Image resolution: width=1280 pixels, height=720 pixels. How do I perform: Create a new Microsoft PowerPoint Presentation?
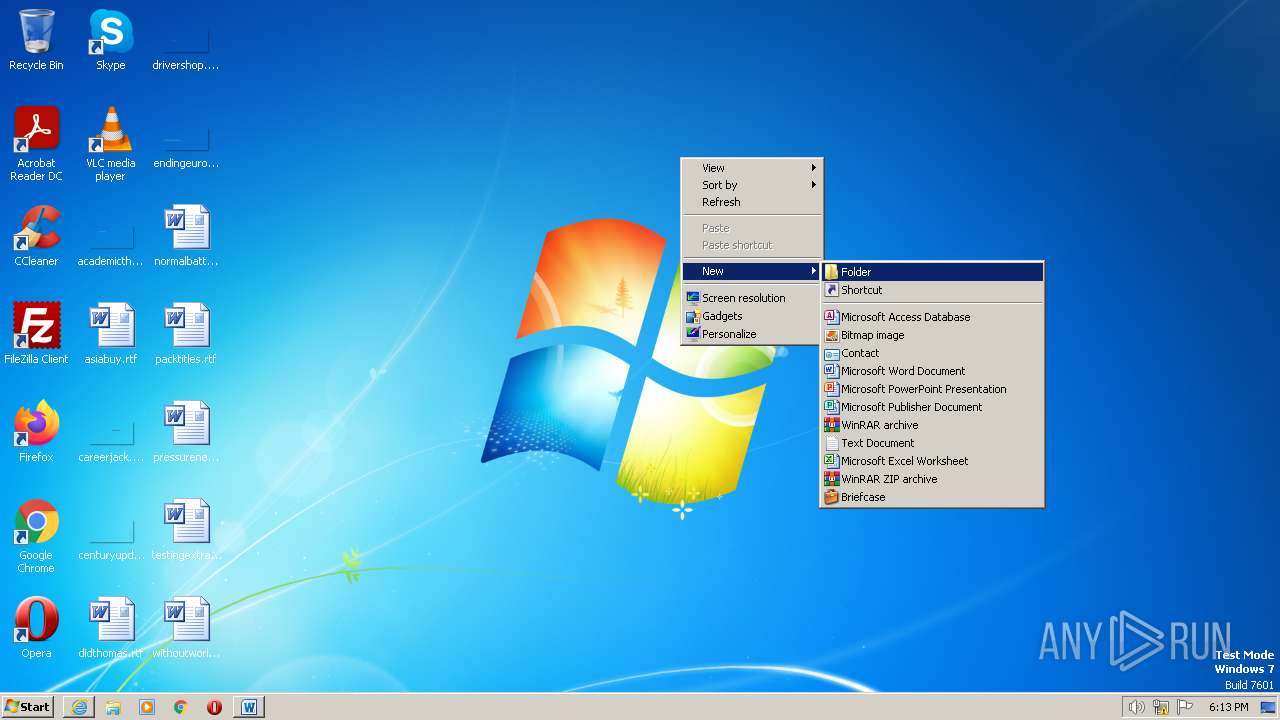point(933,389)
